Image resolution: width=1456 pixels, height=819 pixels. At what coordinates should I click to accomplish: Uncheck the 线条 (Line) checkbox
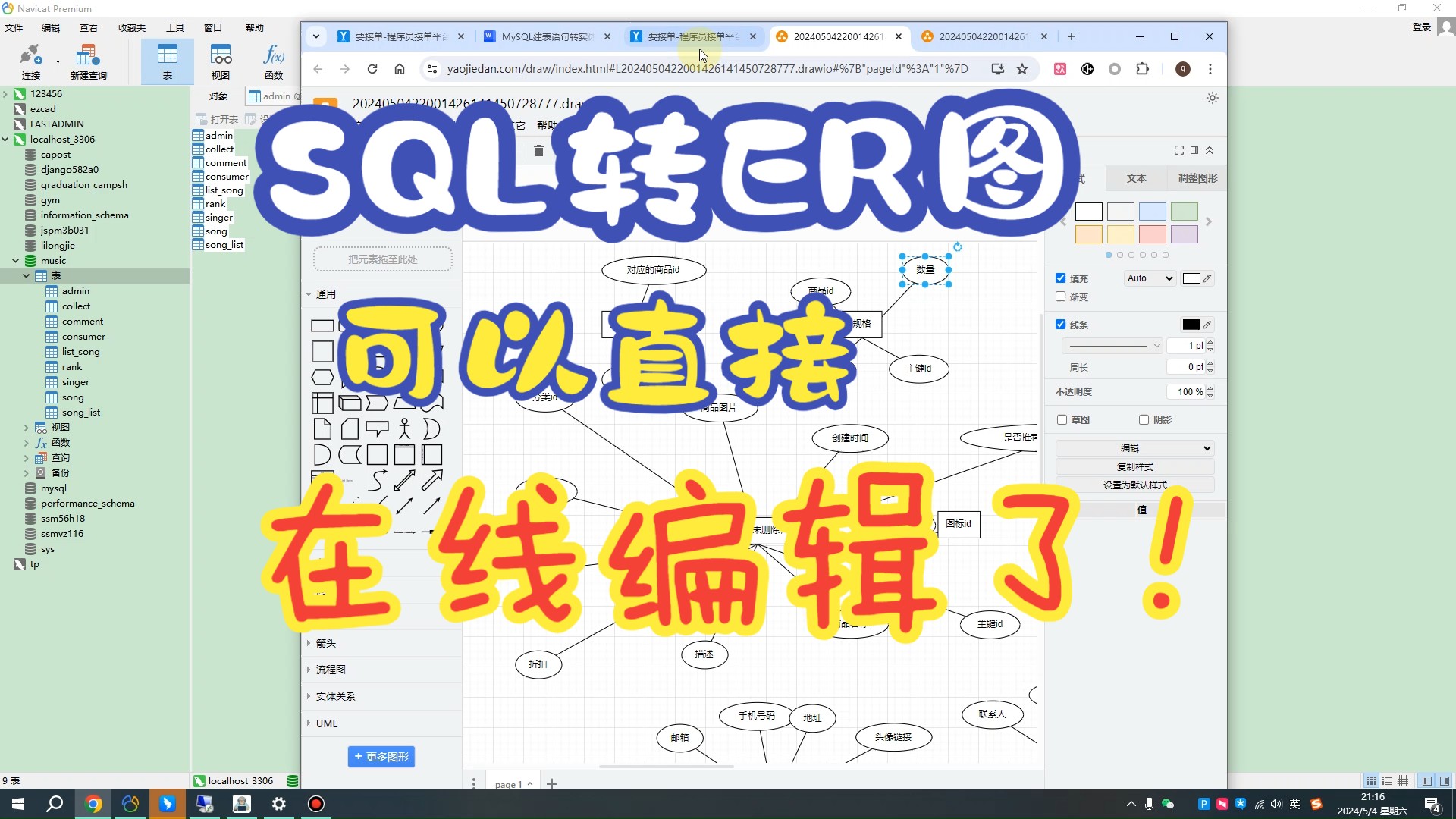[x=1060, y=325]
